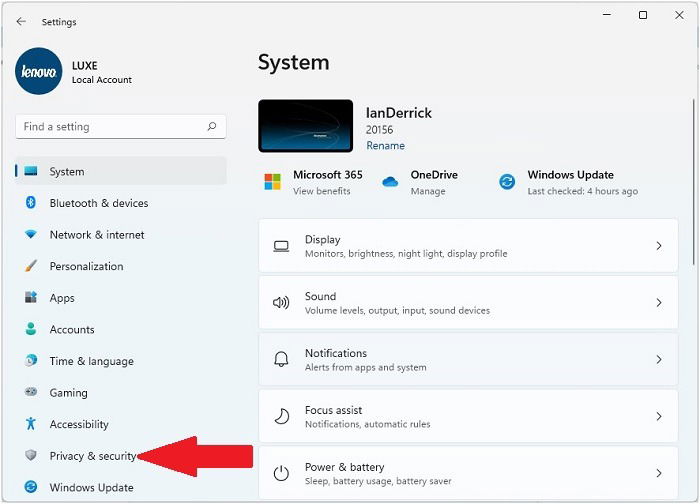Click the Microsoft 365 logo icon
Screen dimensions: 700x504
point(272,182)
